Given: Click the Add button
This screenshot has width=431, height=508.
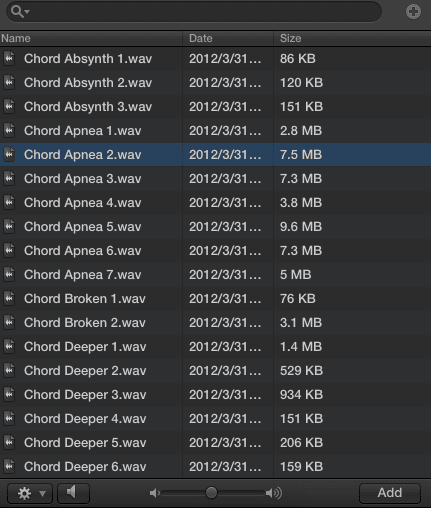Looking at the screenshot, I should (390, 493).
